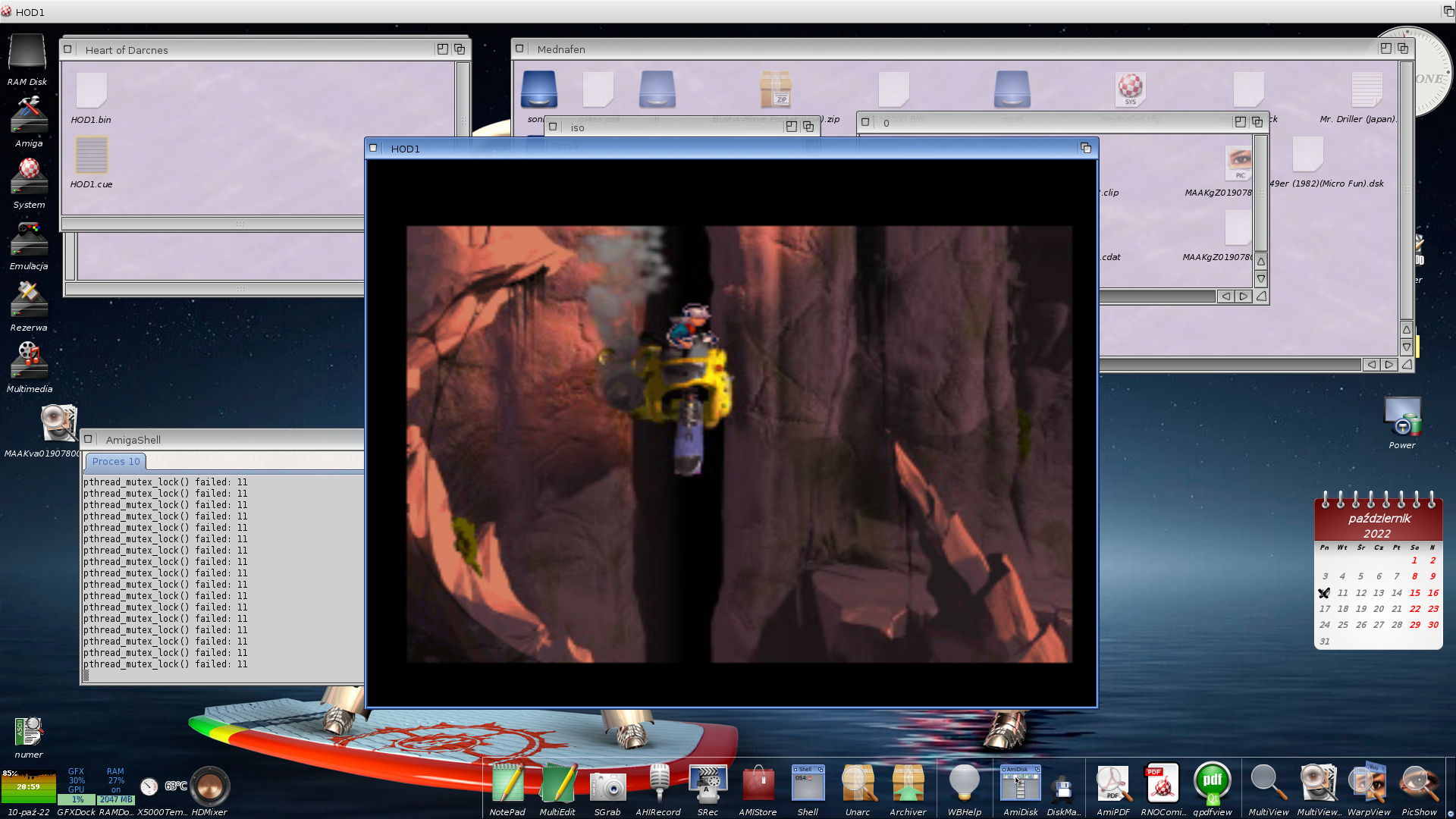Click scroll-left arrow of Mednafen window
Image resolution: width=1456 pixels, height=819 pixels.
tap(1372, 365)
